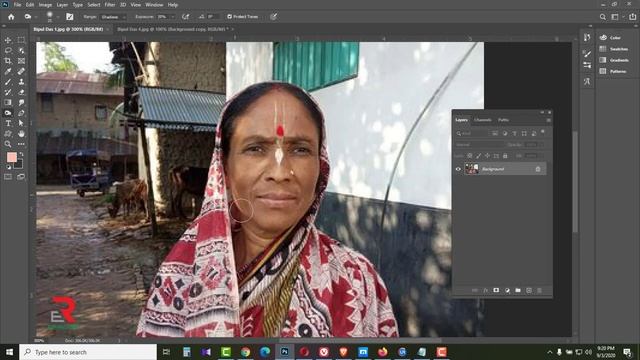Click the pink foreground color swatch

pos(11,157)
